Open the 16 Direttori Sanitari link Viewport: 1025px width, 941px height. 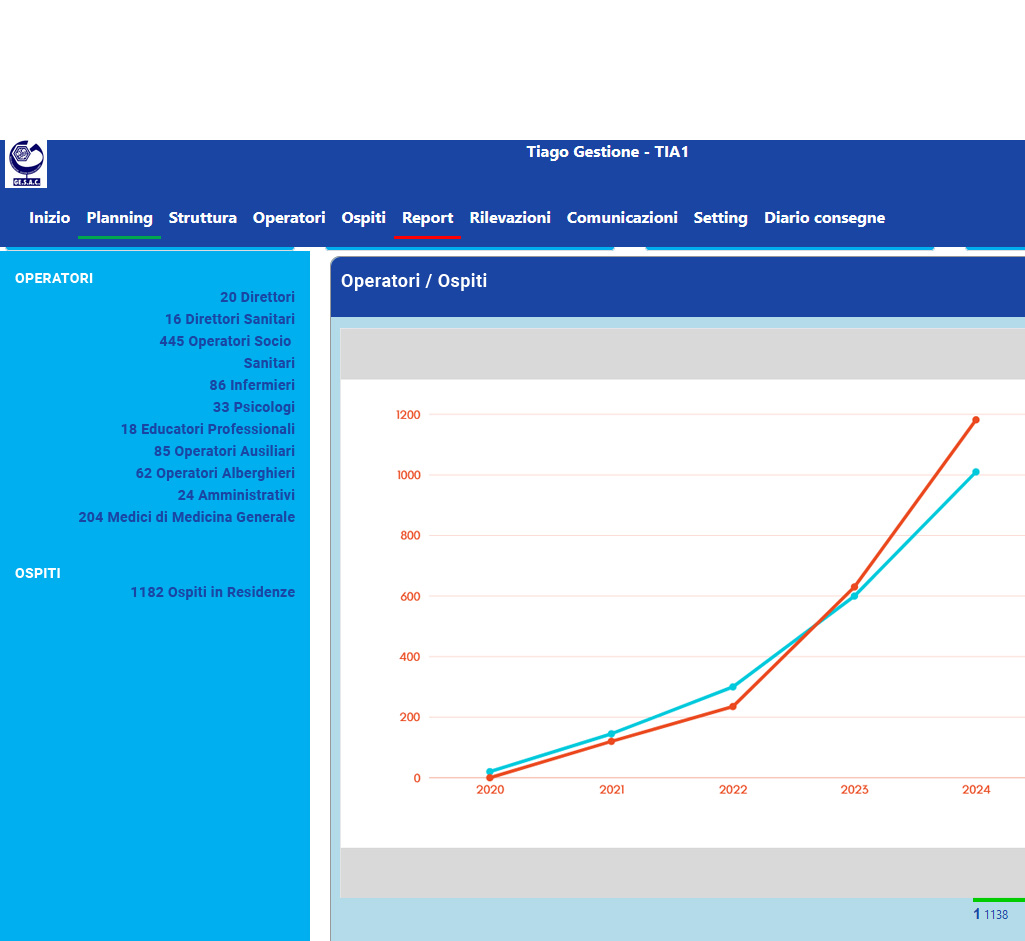230,319
